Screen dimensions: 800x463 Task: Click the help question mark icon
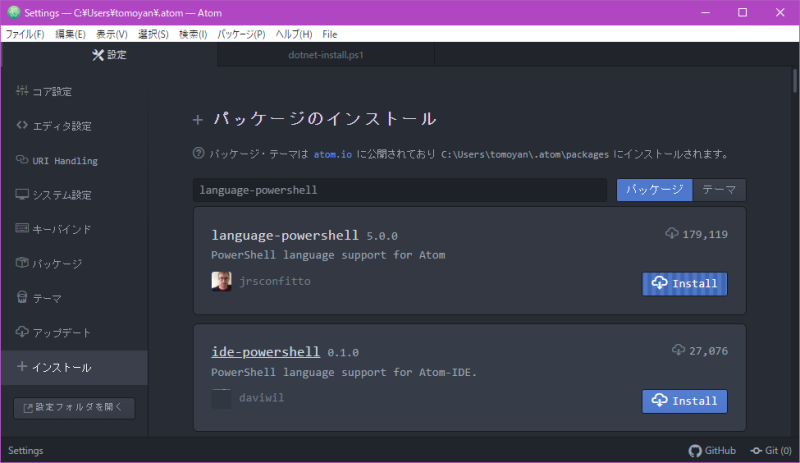coord(198,153)
